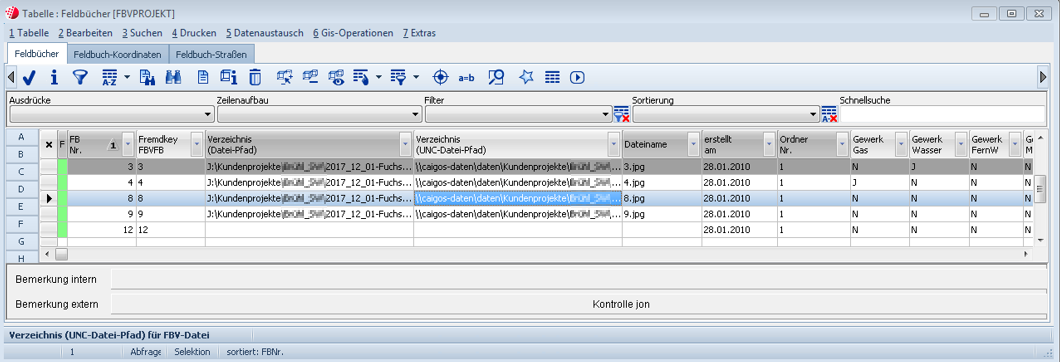The image size is (1060, 362).
Task: Click the funnel filter toolbar icon
Action: coord(80,78)
